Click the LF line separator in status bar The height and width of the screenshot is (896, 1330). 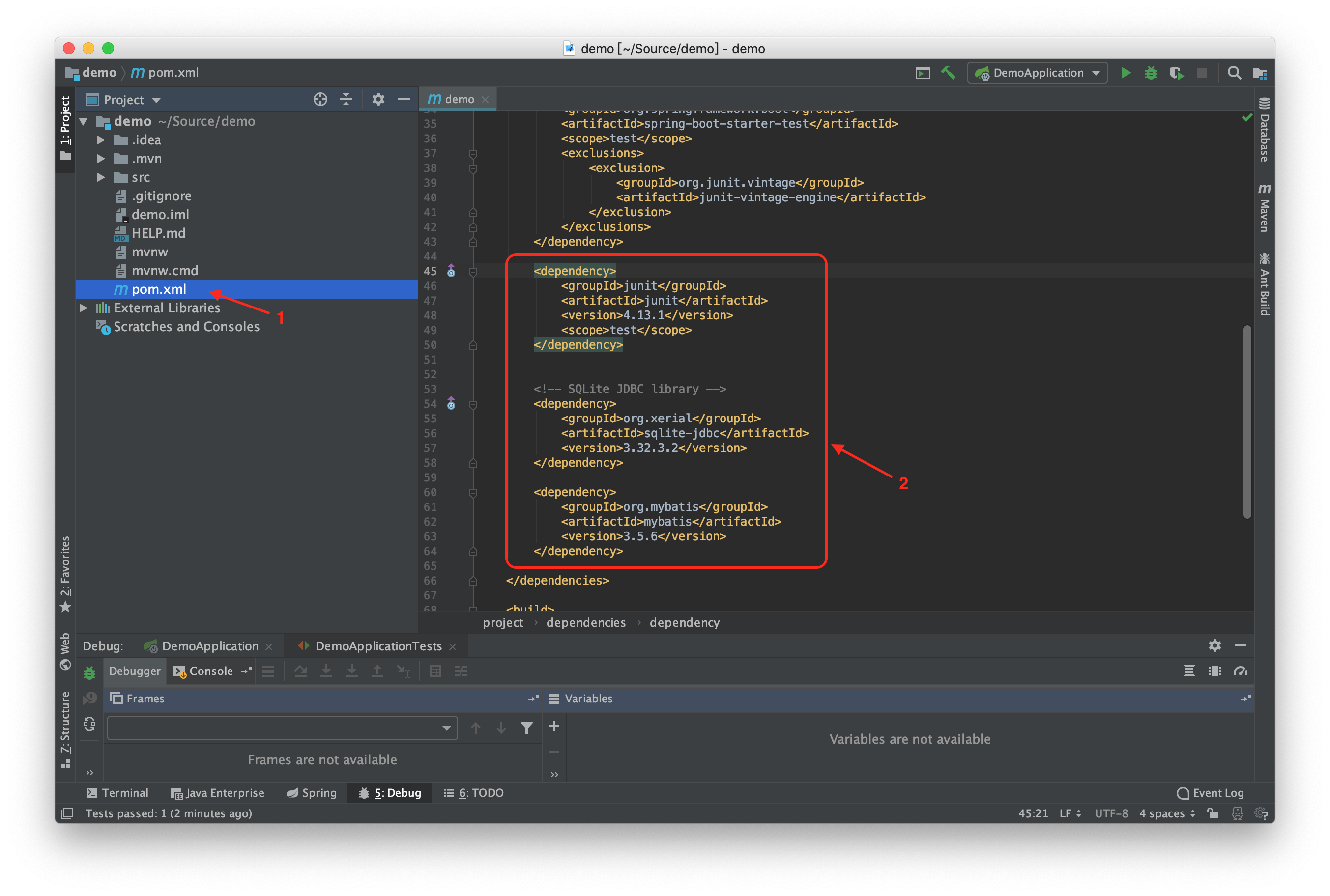pos(1070,813)
